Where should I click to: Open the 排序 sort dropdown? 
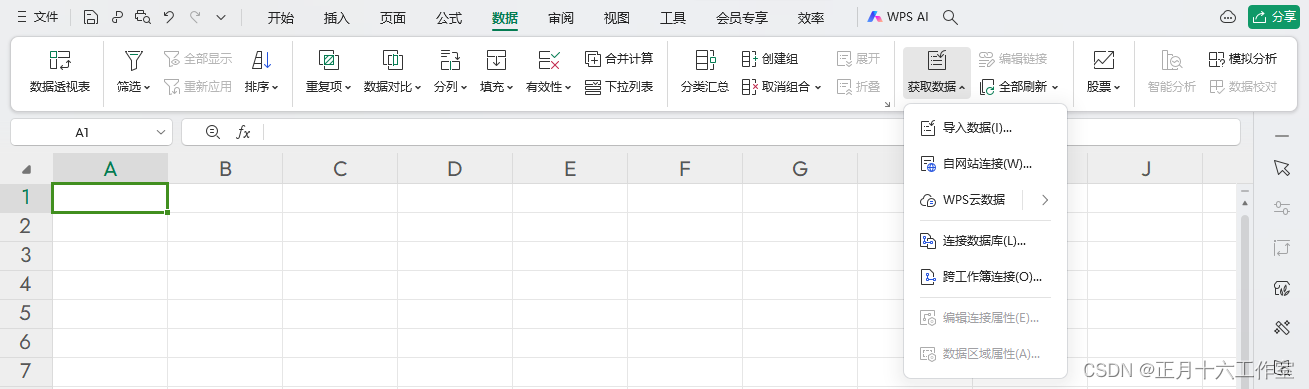point(261,72)
